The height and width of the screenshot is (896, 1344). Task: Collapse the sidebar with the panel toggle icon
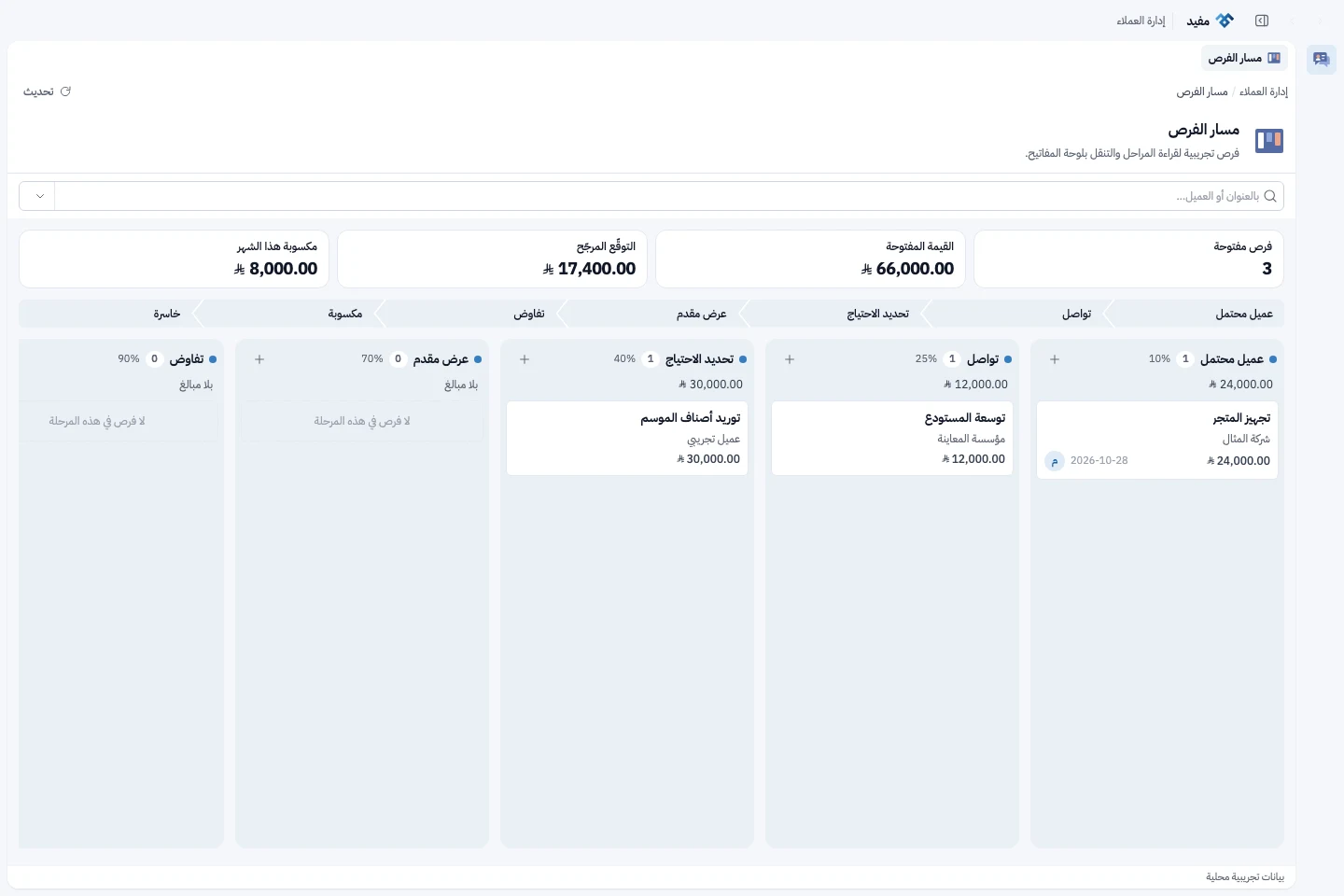pos(1262,21)
